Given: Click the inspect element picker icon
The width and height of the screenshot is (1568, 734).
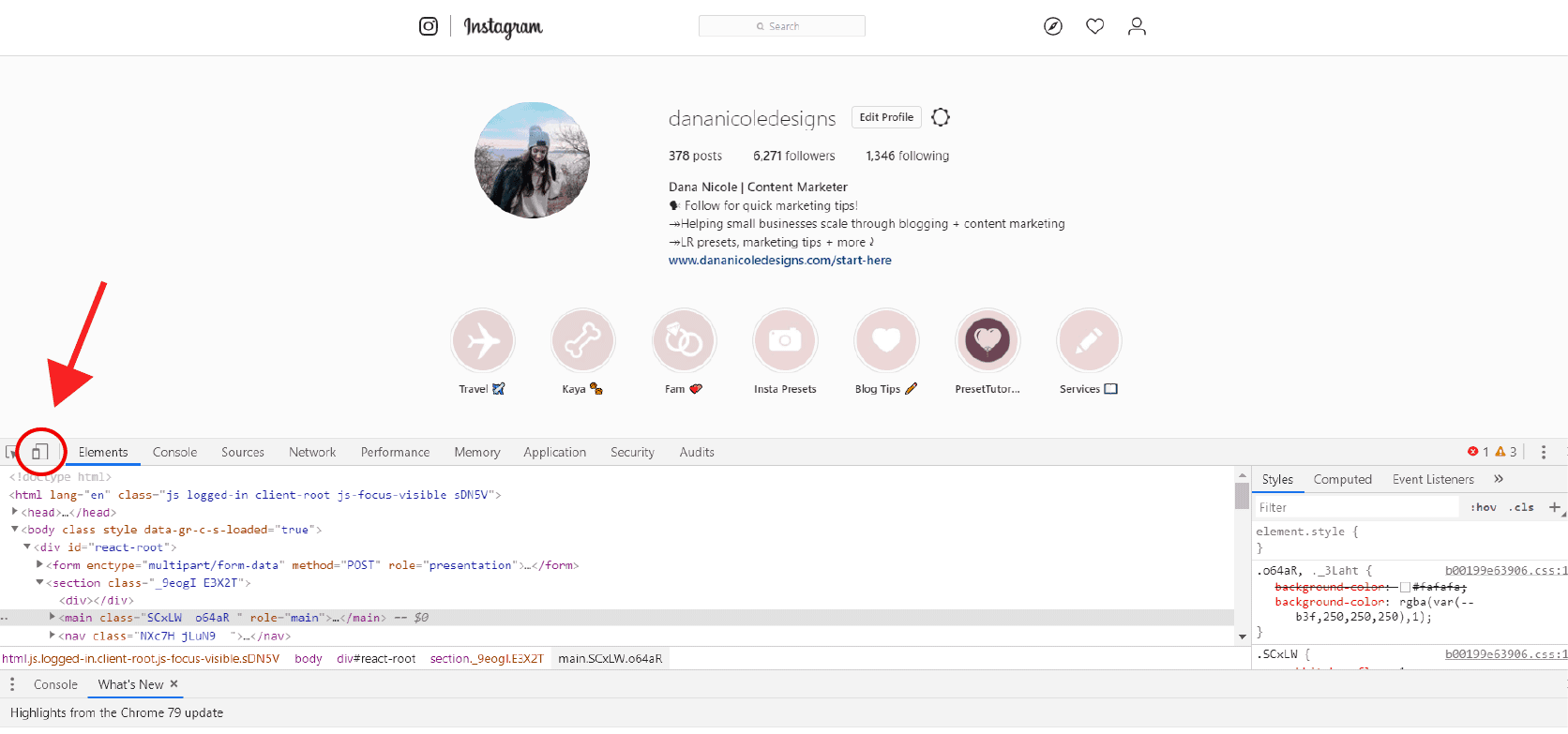Looking at the screenshot, I should click(x=11, y=452).
